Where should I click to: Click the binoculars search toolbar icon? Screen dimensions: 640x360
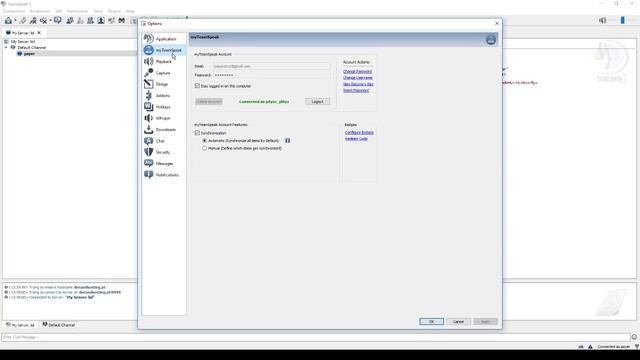122,20
